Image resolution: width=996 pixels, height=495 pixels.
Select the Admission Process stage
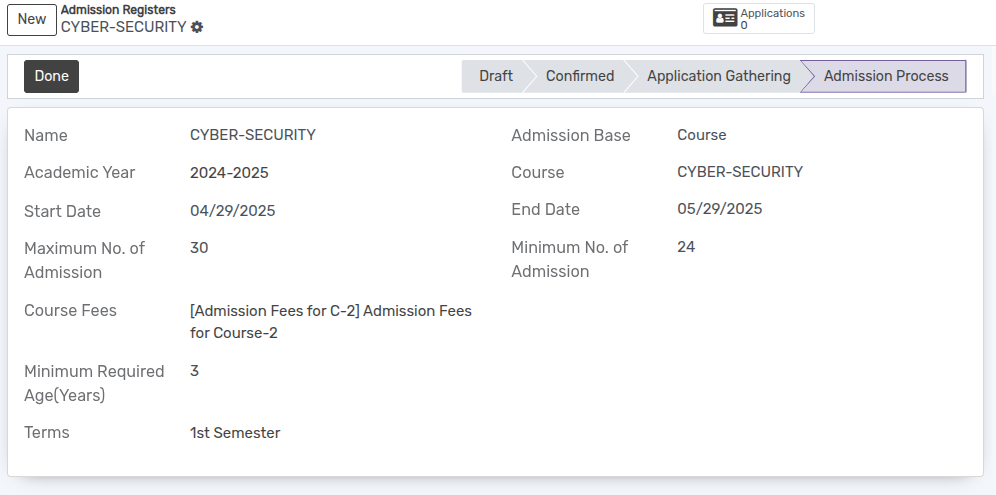(x=885, y=76)
